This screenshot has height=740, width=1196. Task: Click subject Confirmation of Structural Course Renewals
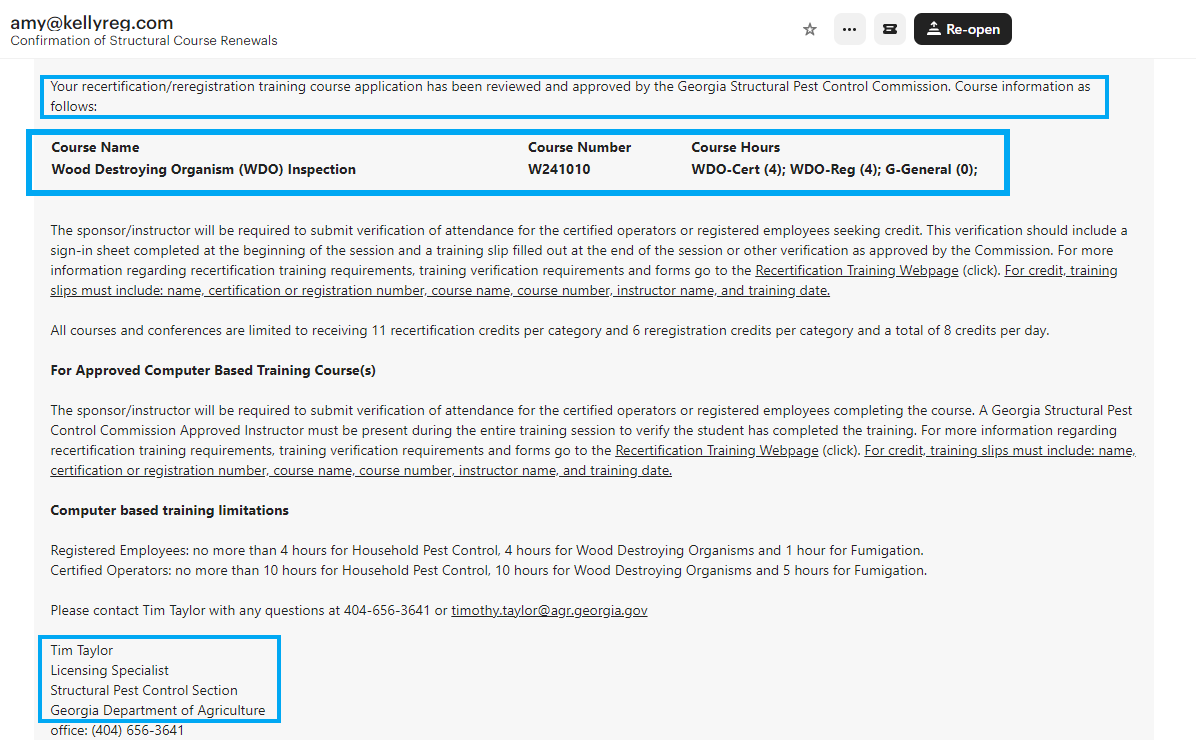tap(144, 40)
